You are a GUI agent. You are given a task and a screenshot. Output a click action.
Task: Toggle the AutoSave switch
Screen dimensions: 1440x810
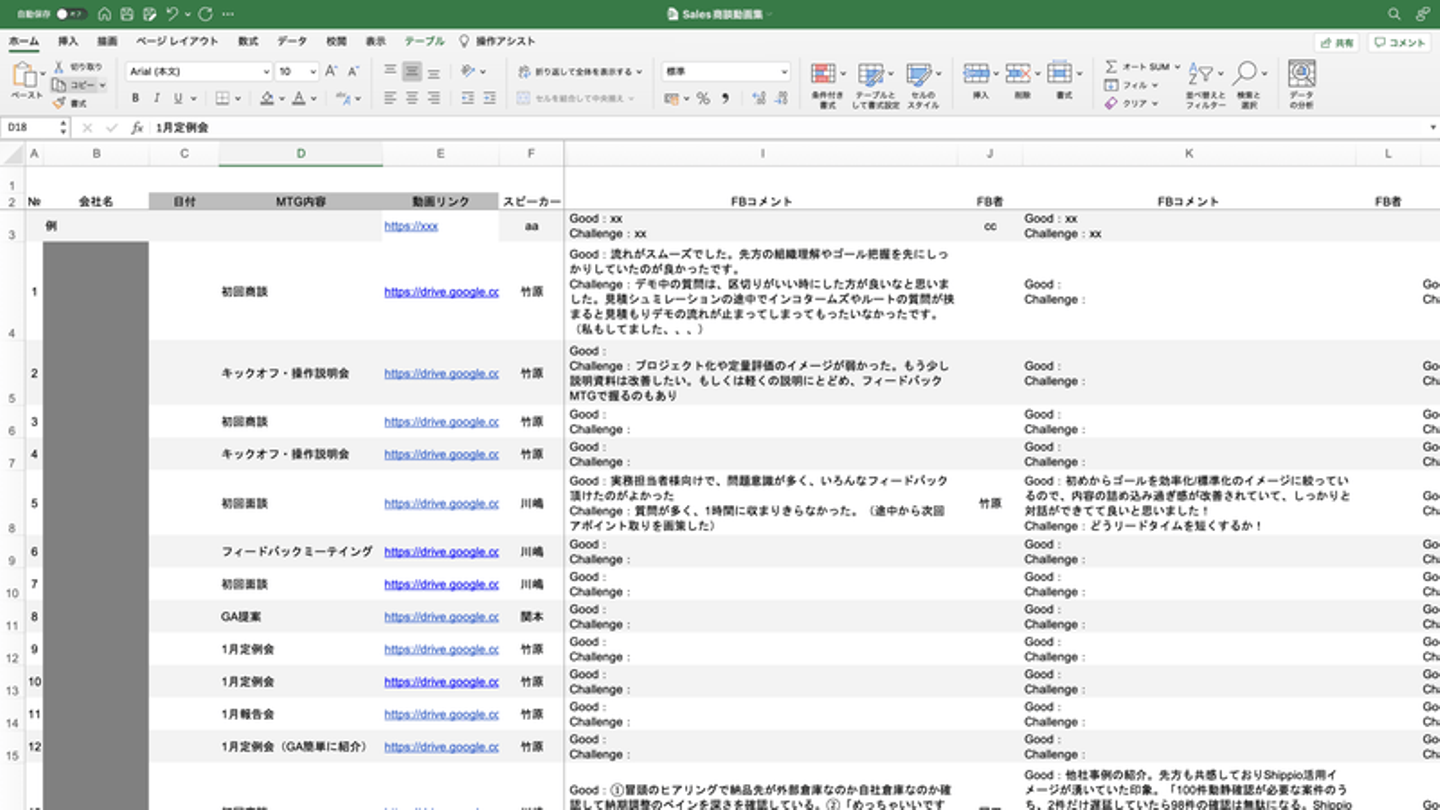tap(70, 14)
